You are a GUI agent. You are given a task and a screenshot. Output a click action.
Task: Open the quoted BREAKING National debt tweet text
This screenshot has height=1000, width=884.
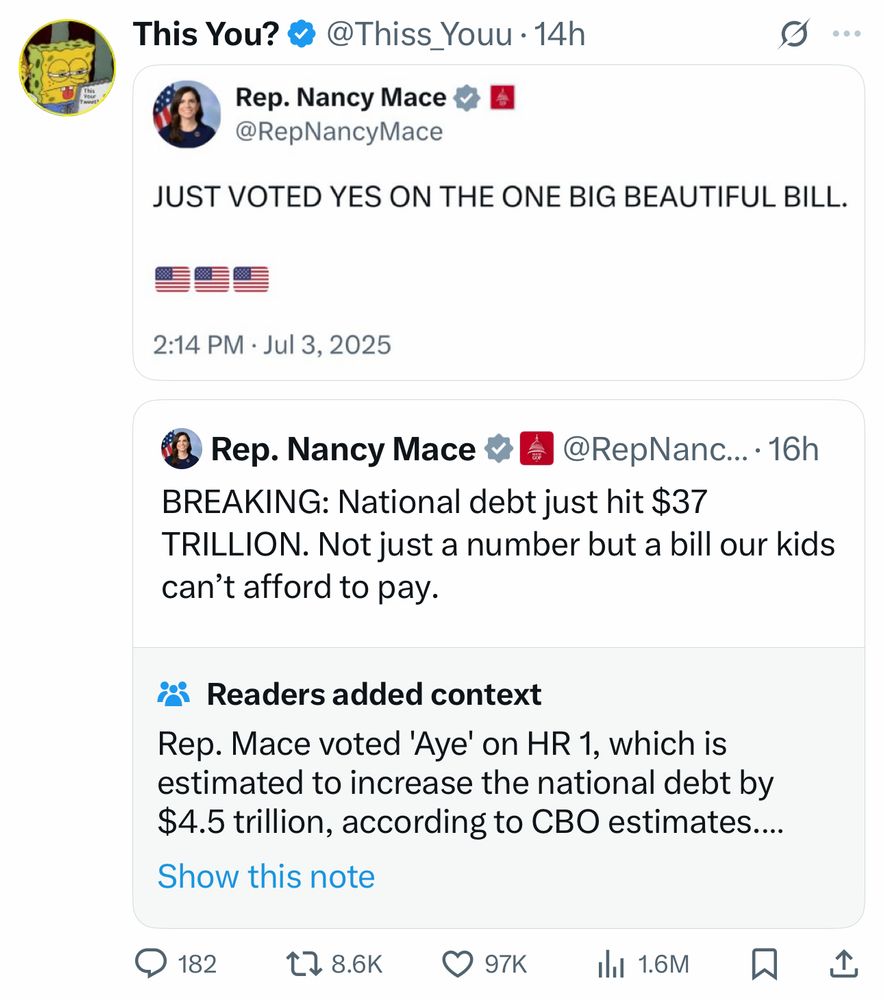point(498,544)
